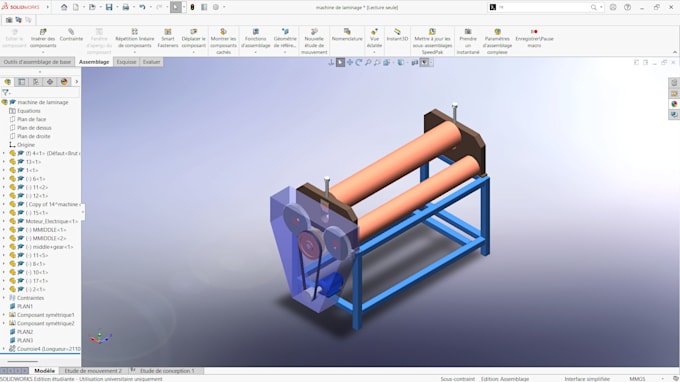Screen dimensions: 680x382
Task: Collapse the CommandManager ribbon chevron
Action: point(674,52)
